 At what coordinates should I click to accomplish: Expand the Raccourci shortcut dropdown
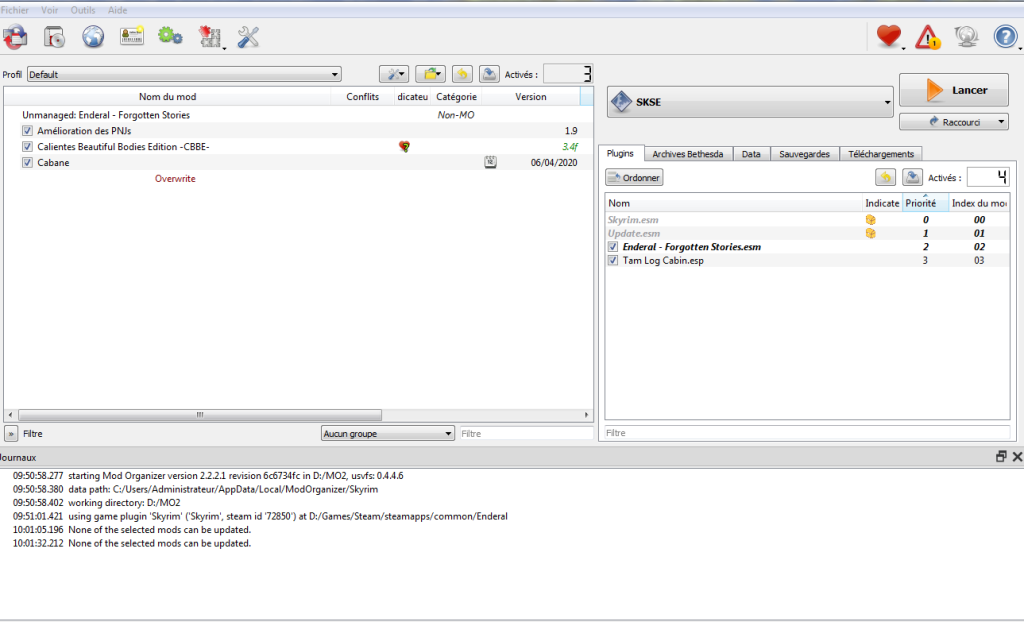tap(1001, 122)
